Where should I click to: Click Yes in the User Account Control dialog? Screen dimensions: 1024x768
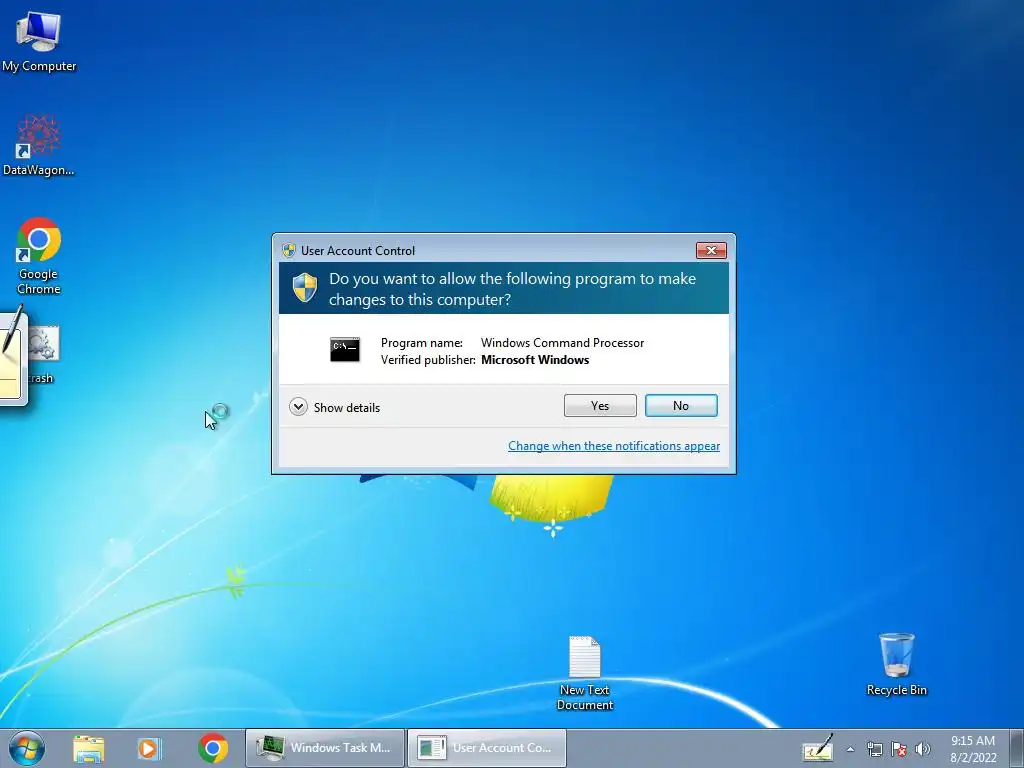click(x=600, y=406)
